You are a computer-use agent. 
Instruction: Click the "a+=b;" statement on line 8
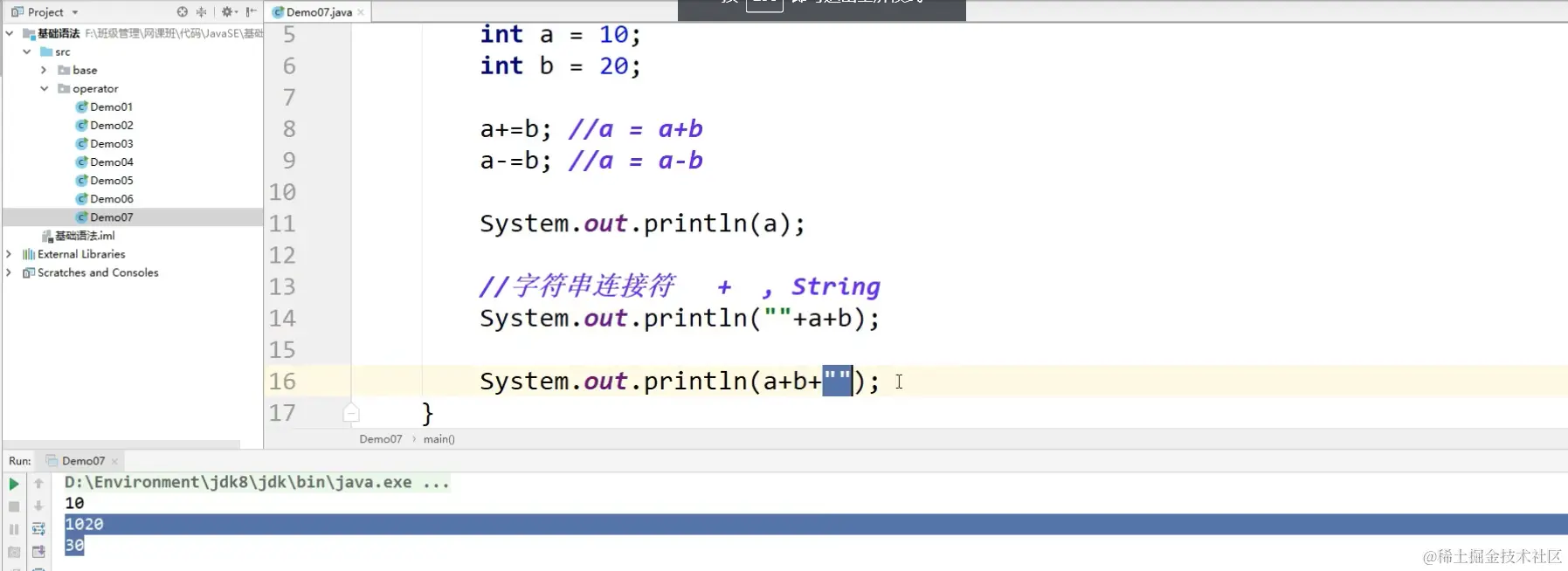515,129
